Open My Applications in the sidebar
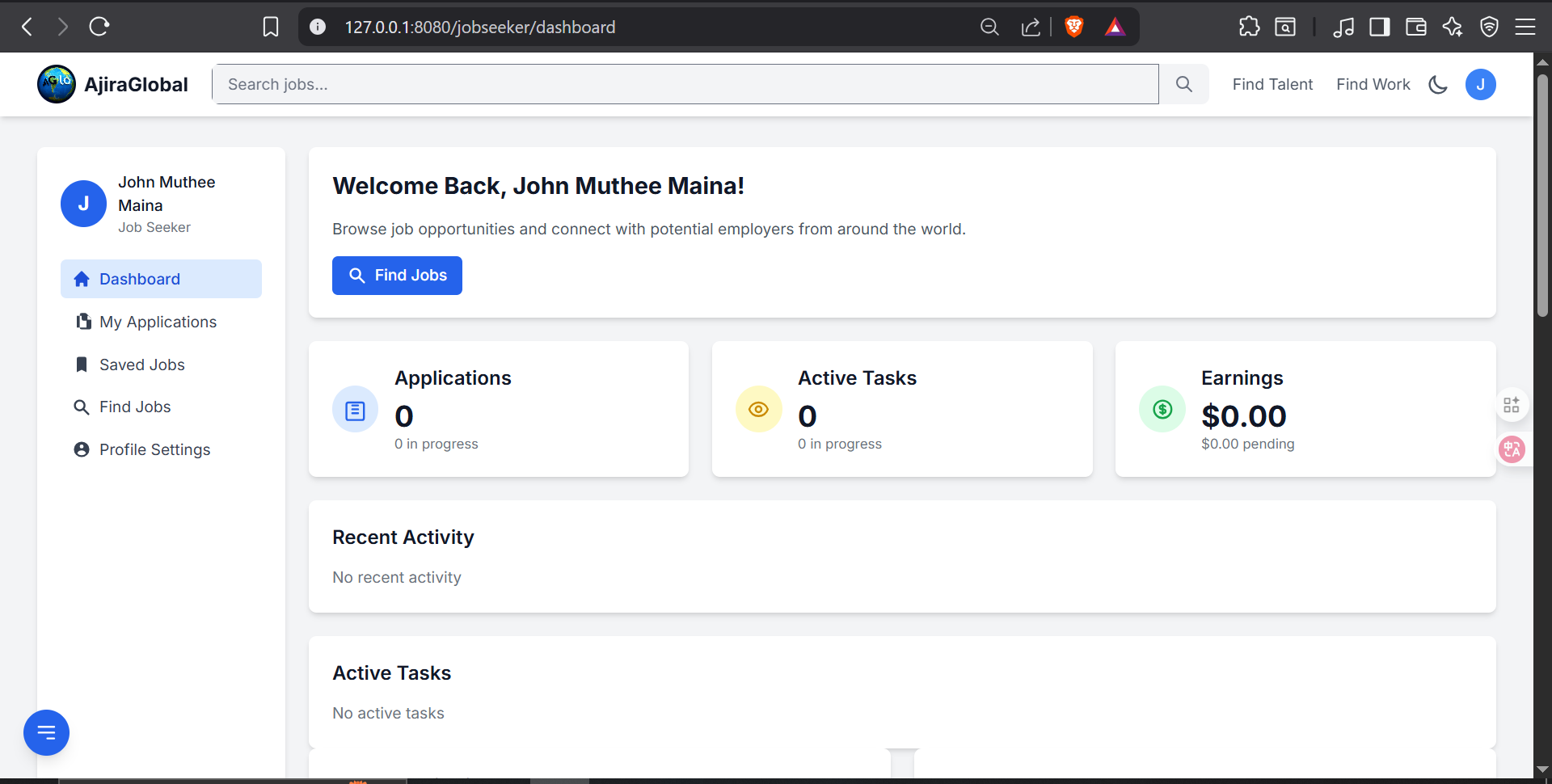 tap(158, 322)
